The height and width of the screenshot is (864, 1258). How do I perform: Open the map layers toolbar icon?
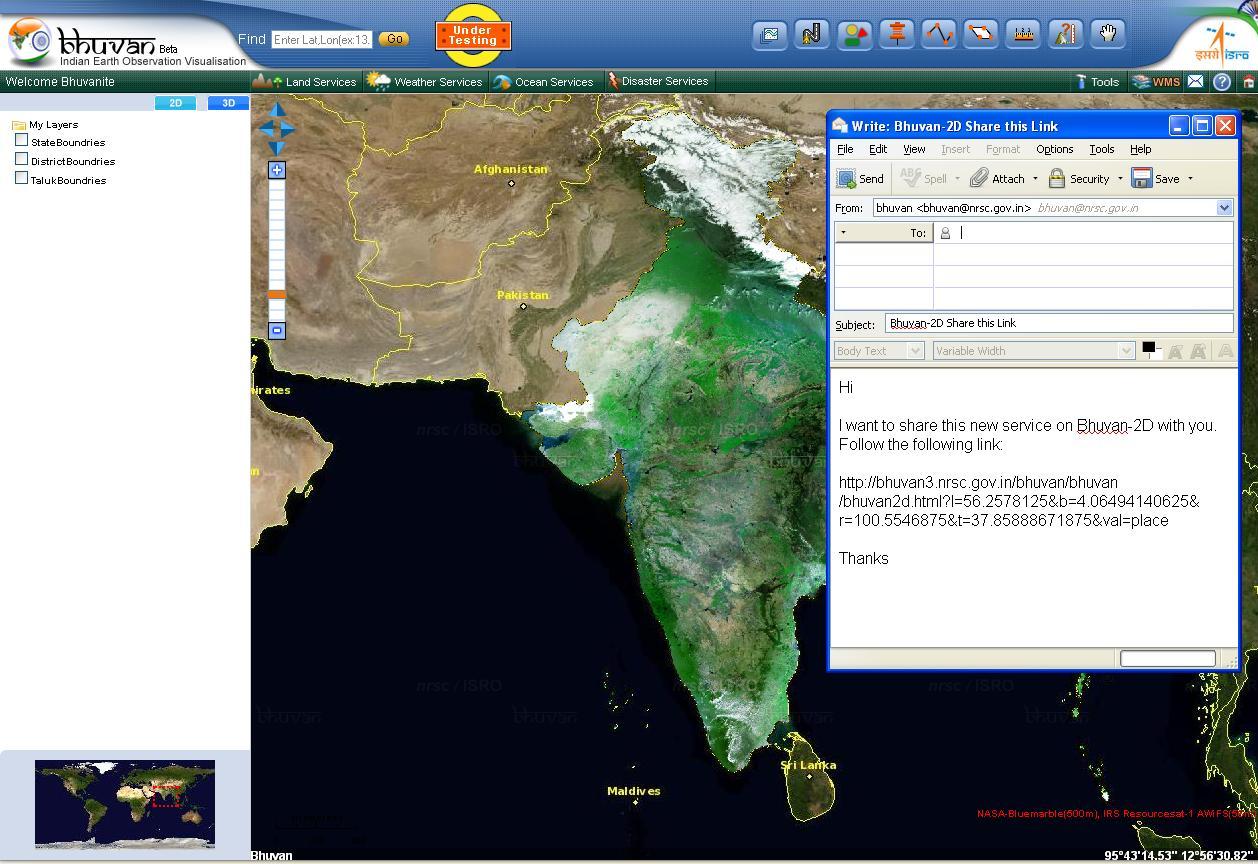(770, 35)
